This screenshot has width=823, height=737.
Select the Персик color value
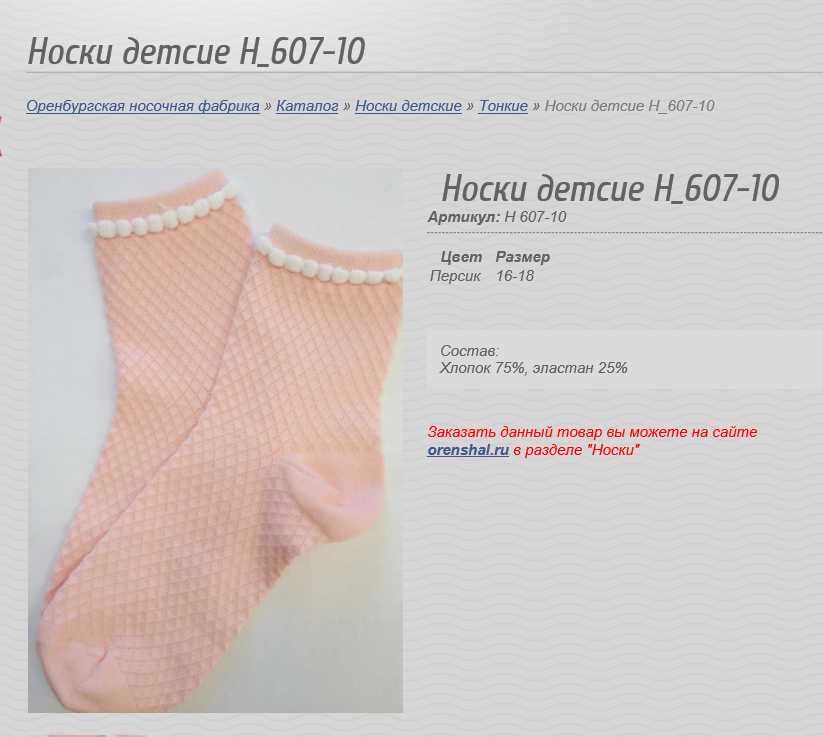pos(455,276)
